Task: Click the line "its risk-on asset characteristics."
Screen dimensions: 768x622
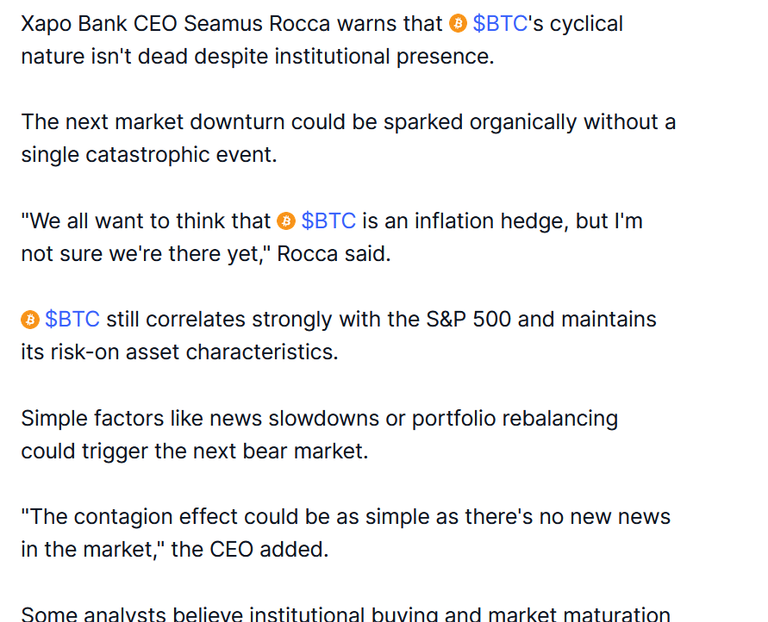Action: pyautogui.click(x=180, y=352)
